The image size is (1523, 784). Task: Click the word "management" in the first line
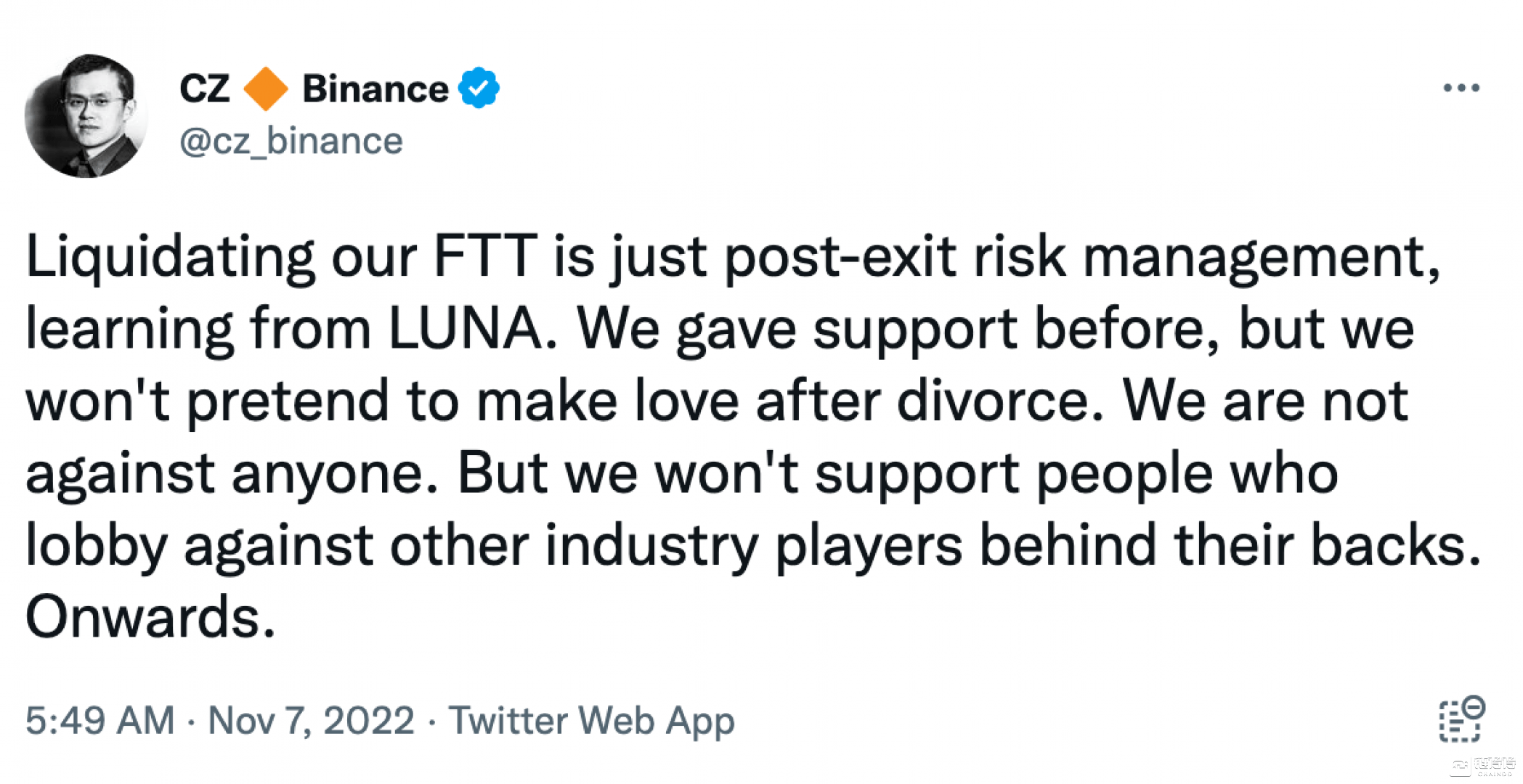pos(1261,256)
